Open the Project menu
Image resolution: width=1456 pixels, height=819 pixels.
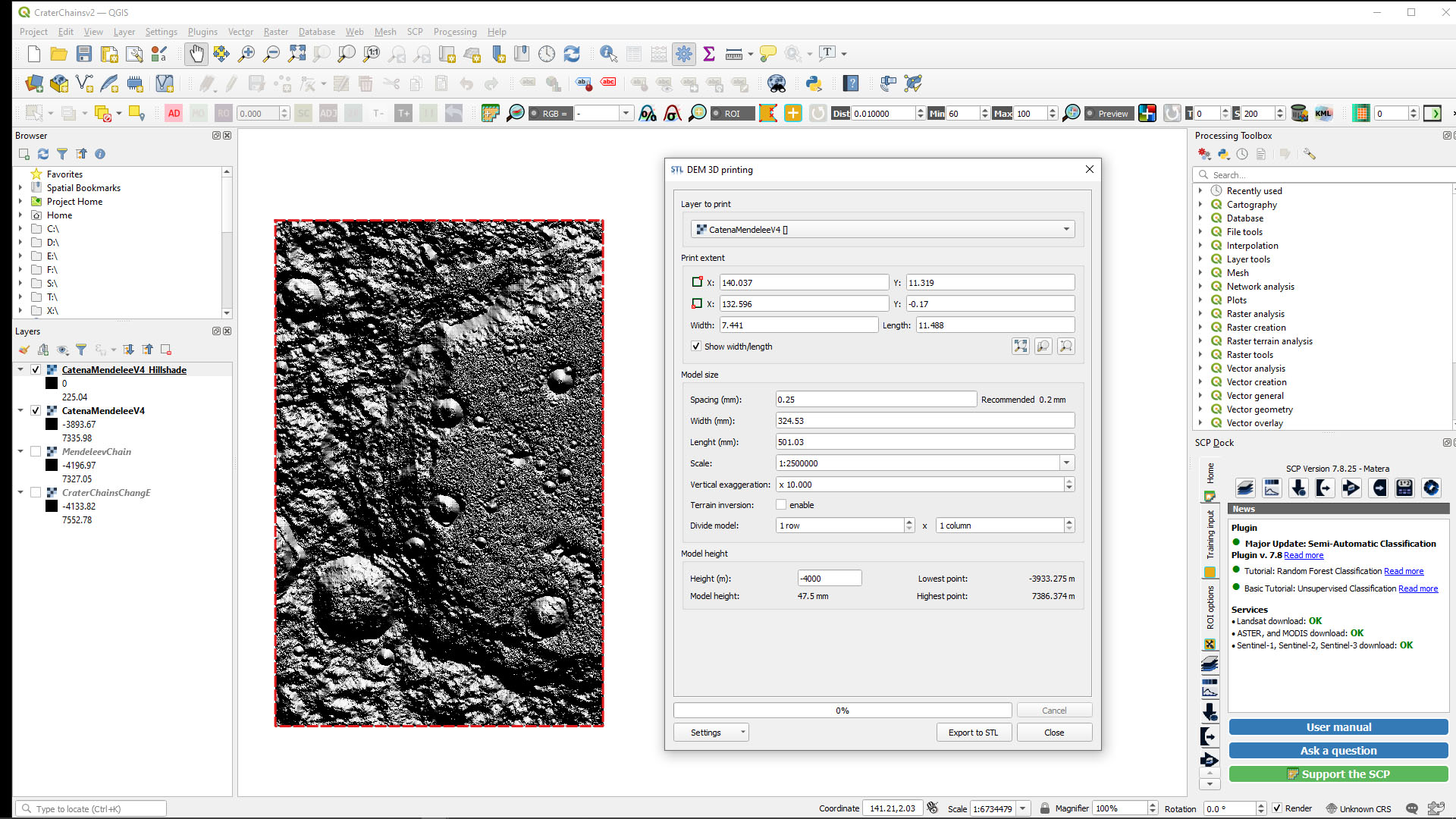coord(33,32)
